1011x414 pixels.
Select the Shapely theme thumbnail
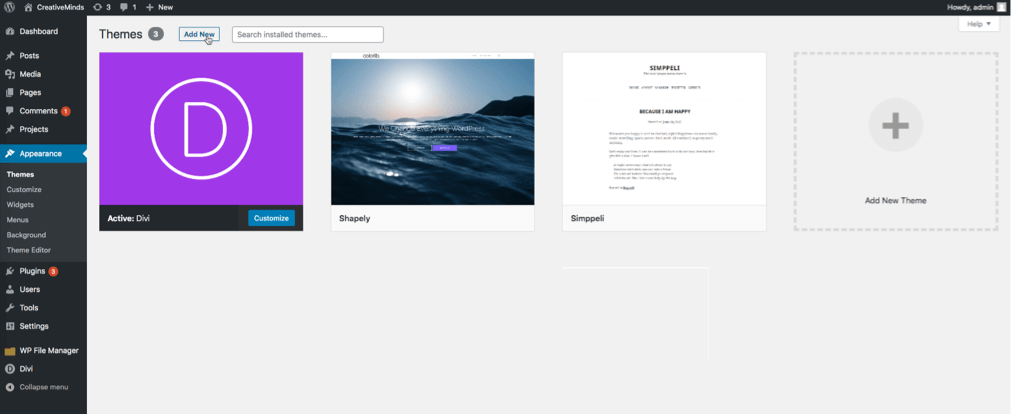tap(432, 131)
